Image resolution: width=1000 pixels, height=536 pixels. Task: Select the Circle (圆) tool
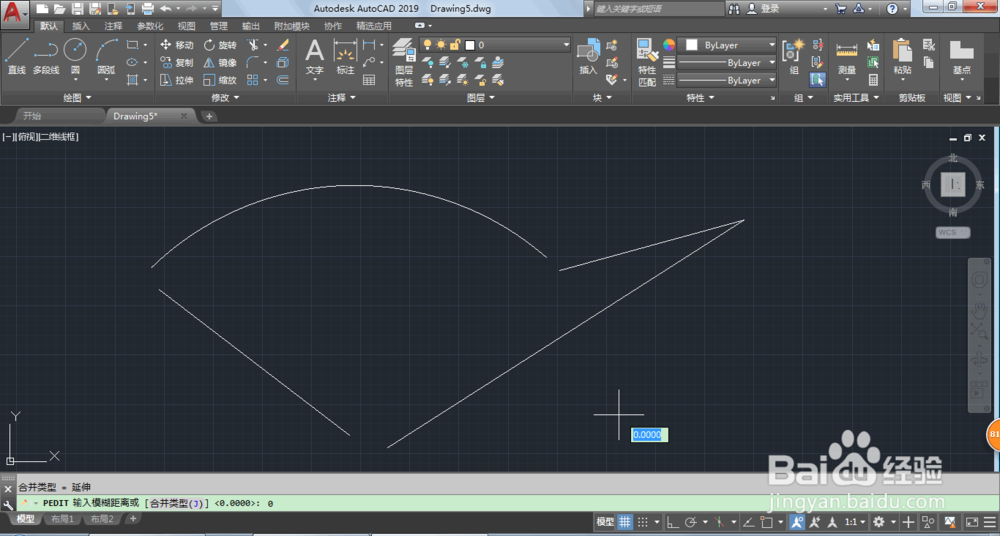(75, 56)
